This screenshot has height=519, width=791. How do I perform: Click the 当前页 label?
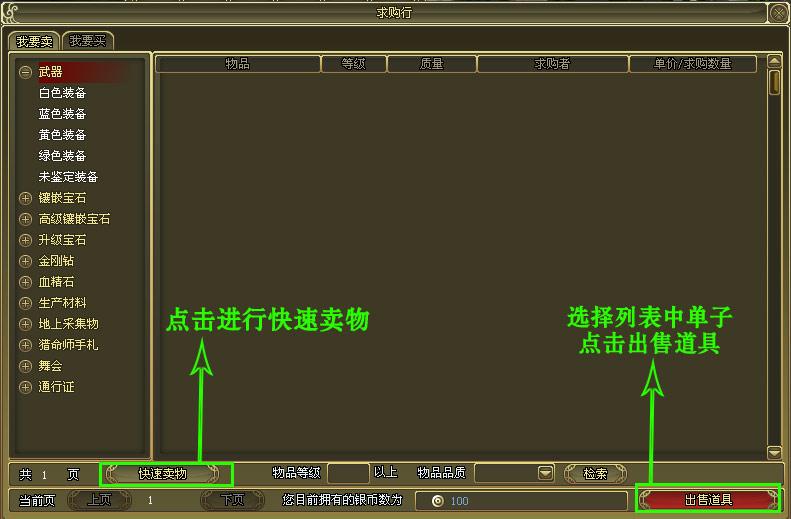tap(37, 500)
